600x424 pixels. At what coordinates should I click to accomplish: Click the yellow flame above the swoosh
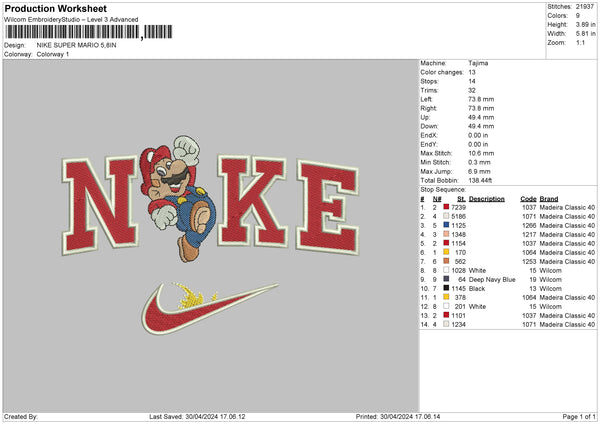click(x=194, y=296)
